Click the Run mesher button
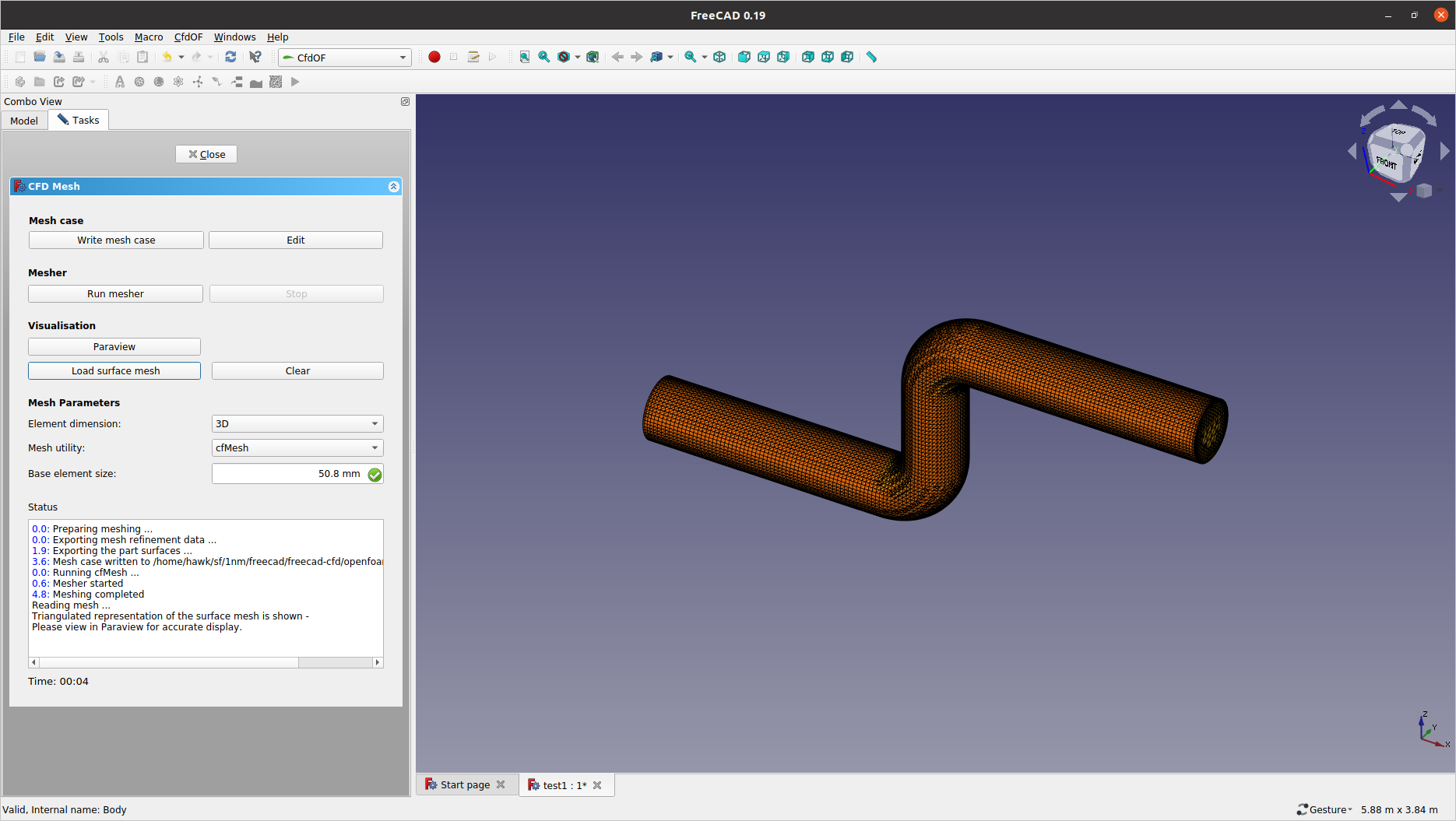This screenshot has width=1456, height=821. [115, 293]
